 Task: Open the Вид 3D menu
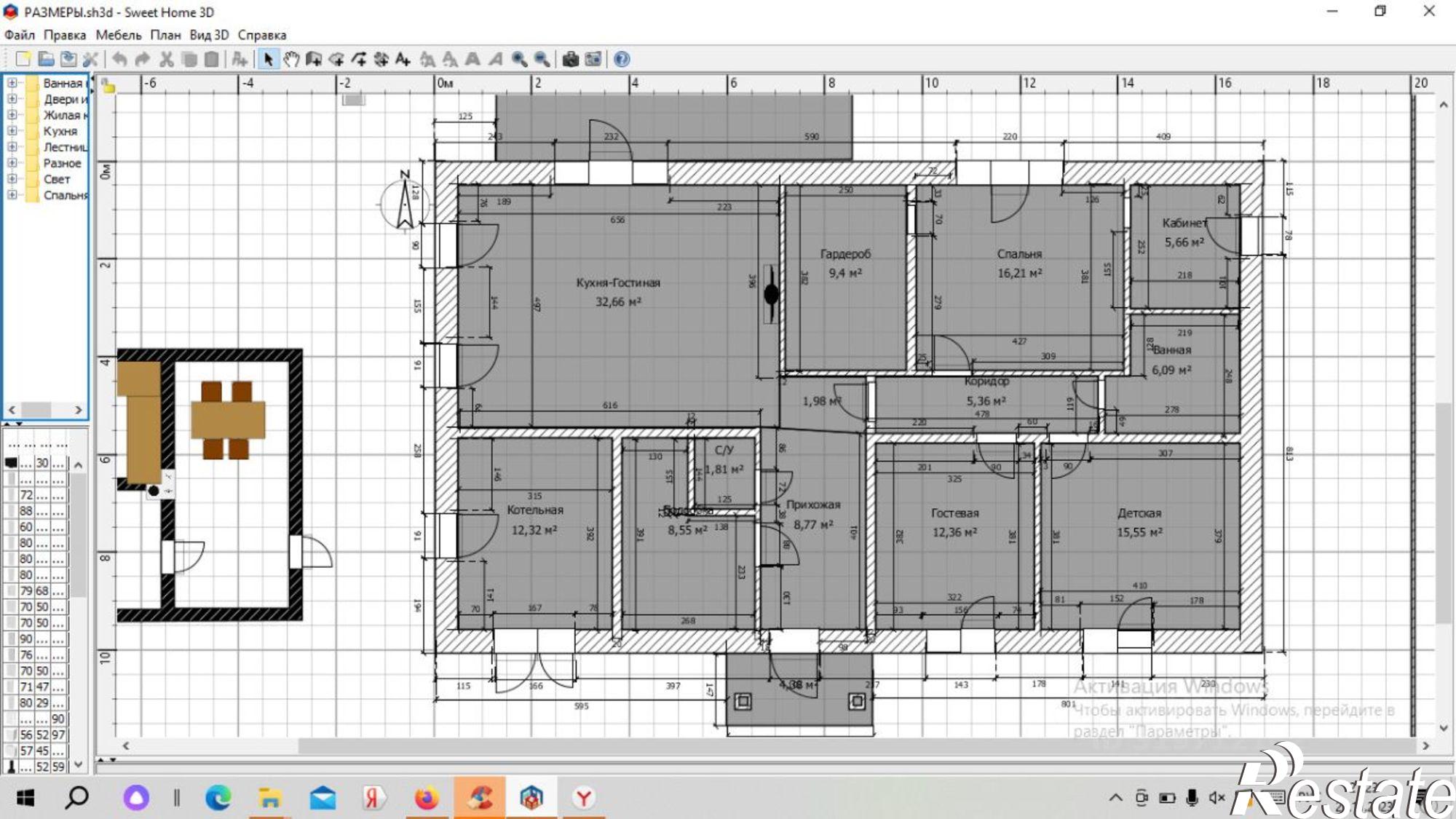point(209,35)
